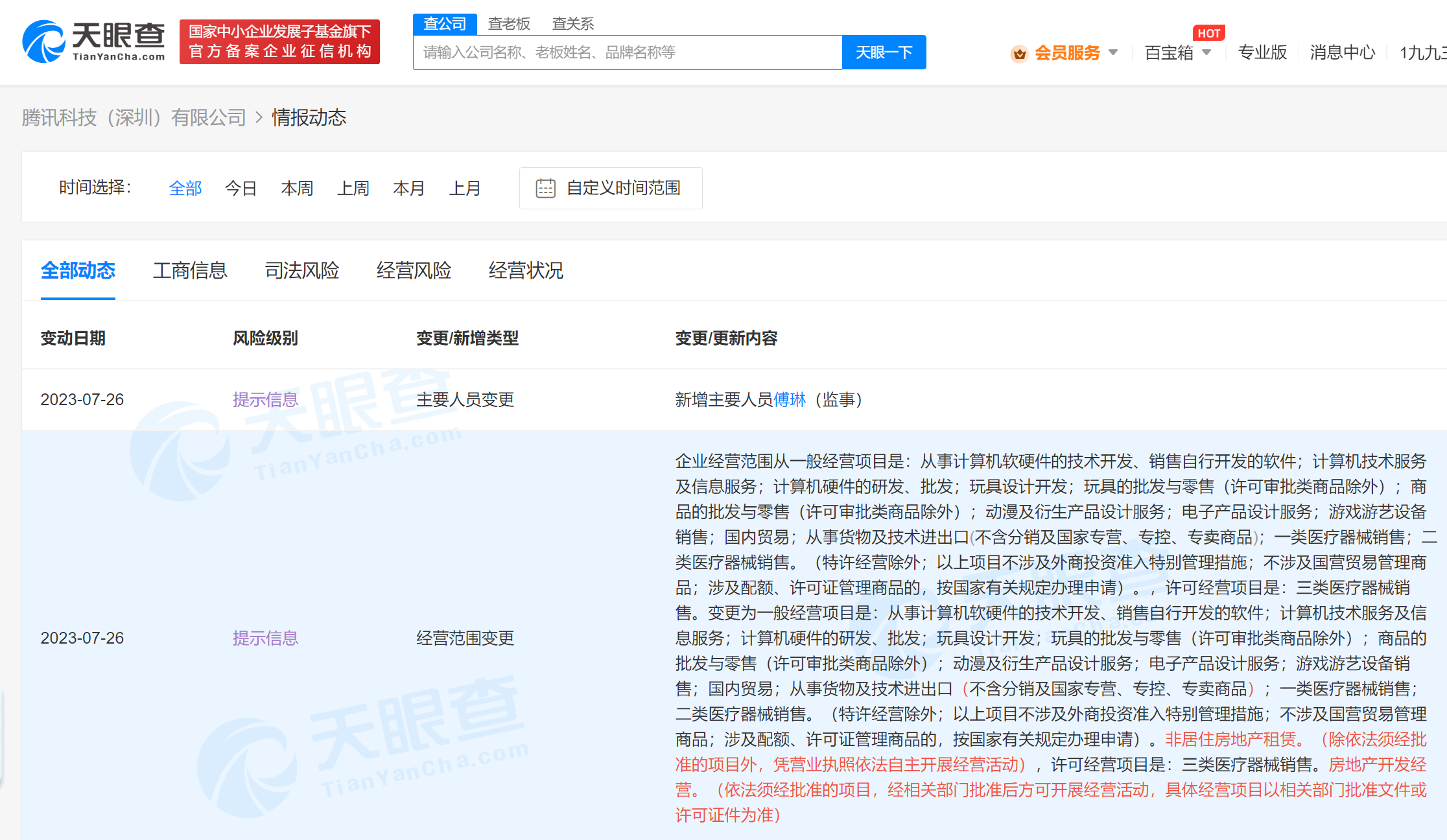Click the red government fund certification banner

[x=279, y=41]
